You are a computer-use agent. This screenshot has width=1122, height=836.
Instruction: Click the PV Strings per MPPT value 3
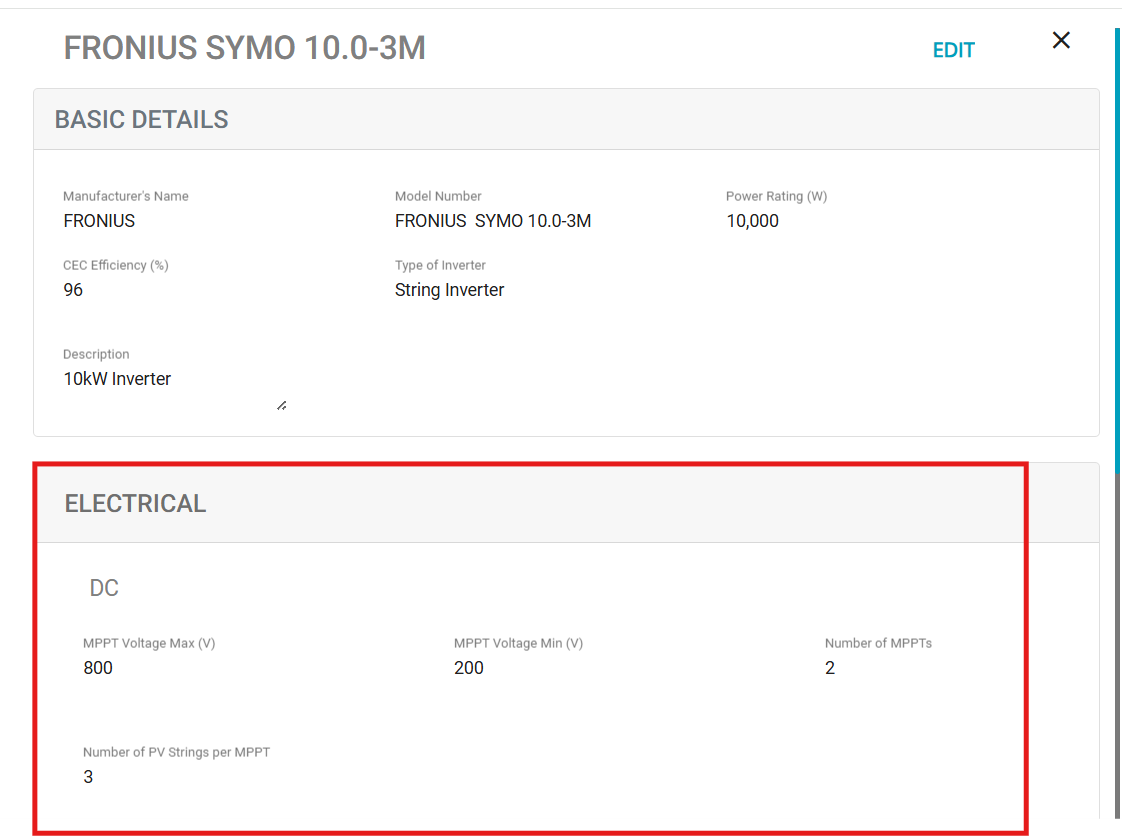pos(88,777)
